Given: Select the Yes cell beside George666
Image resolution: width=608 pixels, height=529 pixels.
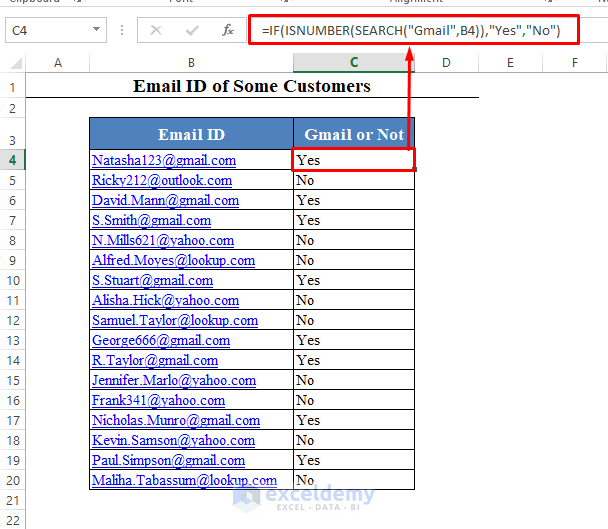Looking at the screenshot, I should [354, 340].
